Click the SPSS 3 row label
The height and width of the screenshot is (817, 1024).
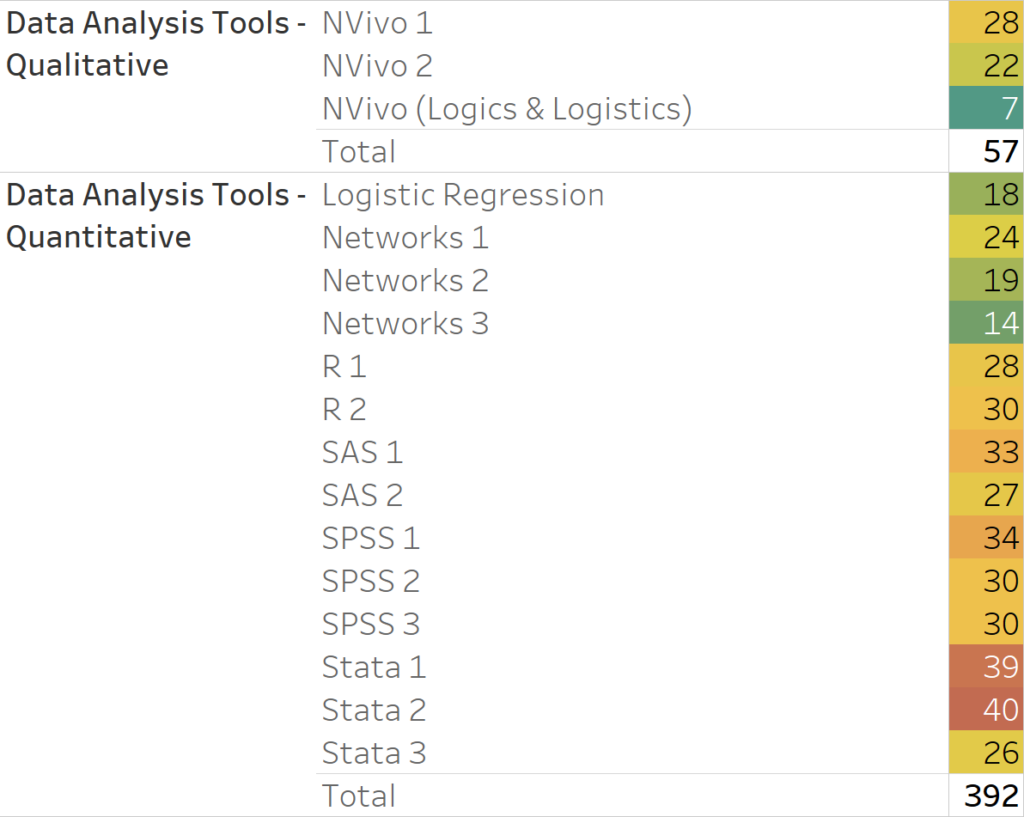point(371,624)
